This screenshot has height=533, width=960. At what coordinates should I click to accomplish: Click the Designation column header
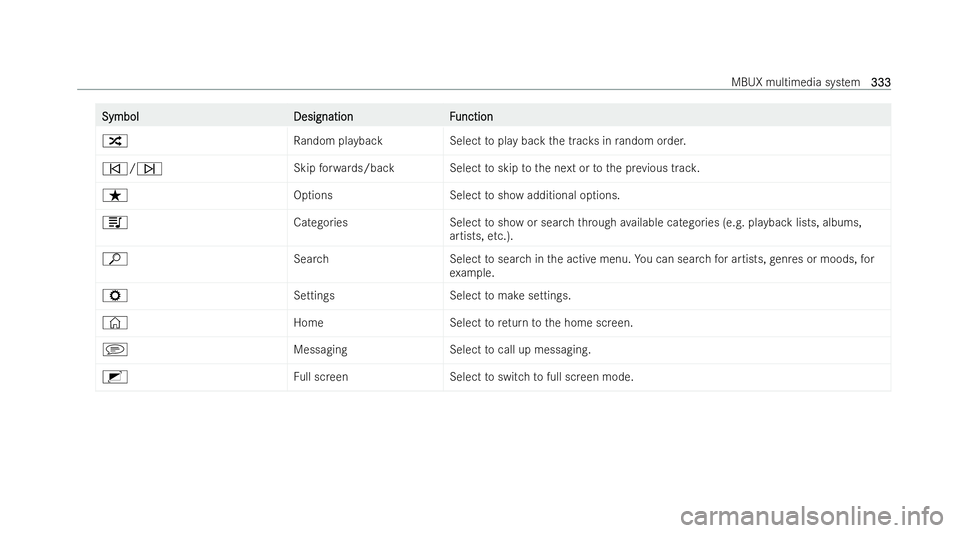[323, 116]
